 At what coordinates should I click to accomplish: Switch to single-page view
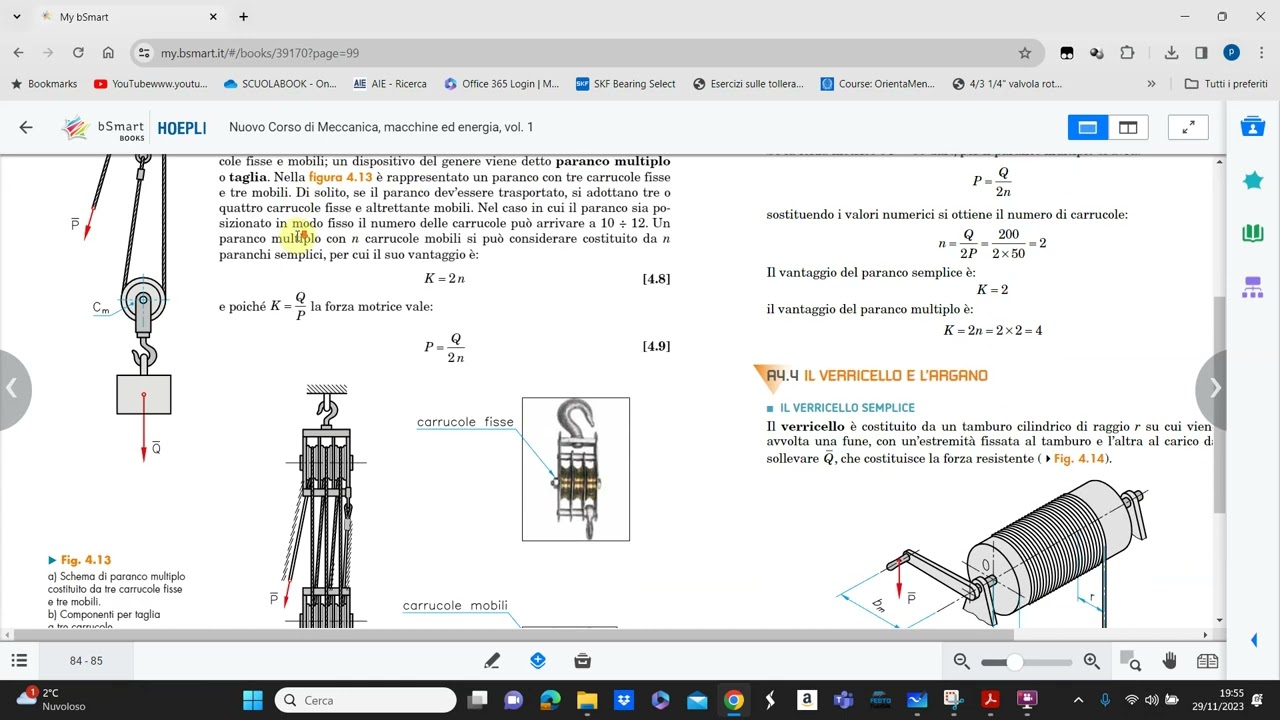pos(1088,127)
